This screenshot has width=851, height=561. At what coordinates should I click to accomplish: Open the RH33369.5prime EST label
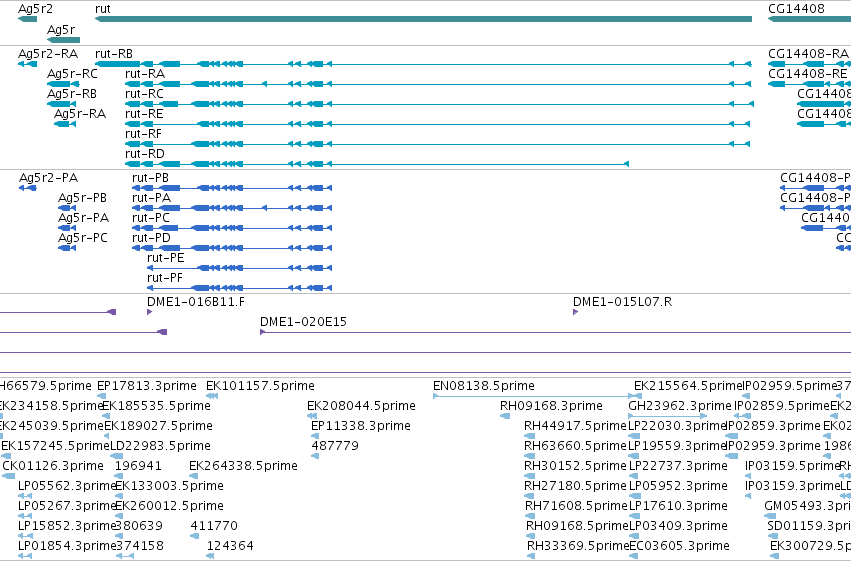pyautogui.click(x=578, y=546)
